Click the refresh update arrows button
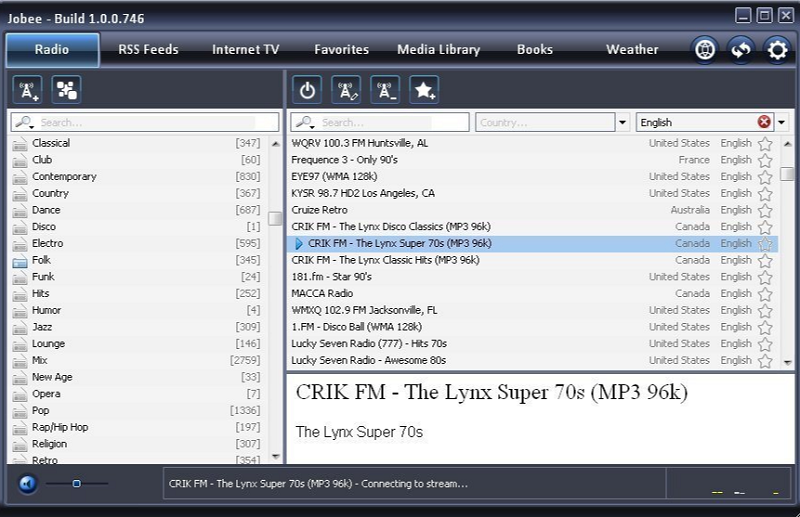The height and width of the screenshot is (517, 800). point(741,50)
